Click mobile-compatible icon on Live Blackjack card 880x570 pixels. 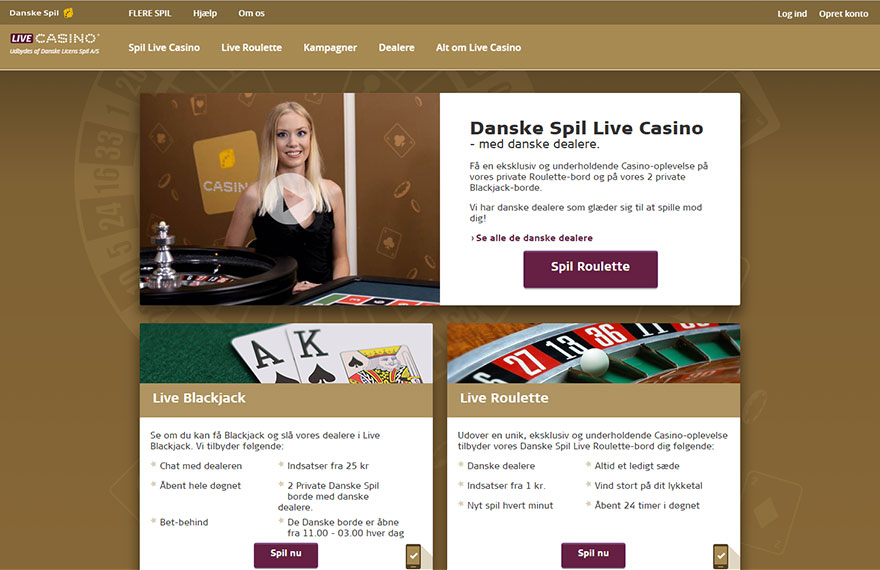click(x=413, y=556)
